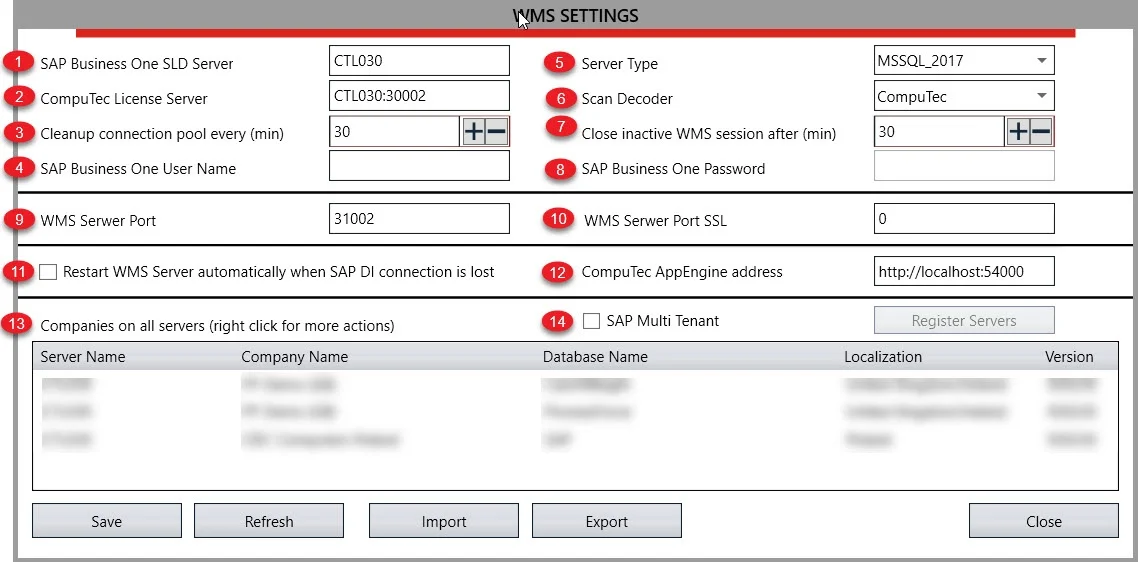Increase close inactive WMS session minutes
This screenshot has width=1138, height=562.
[1018, 131]
